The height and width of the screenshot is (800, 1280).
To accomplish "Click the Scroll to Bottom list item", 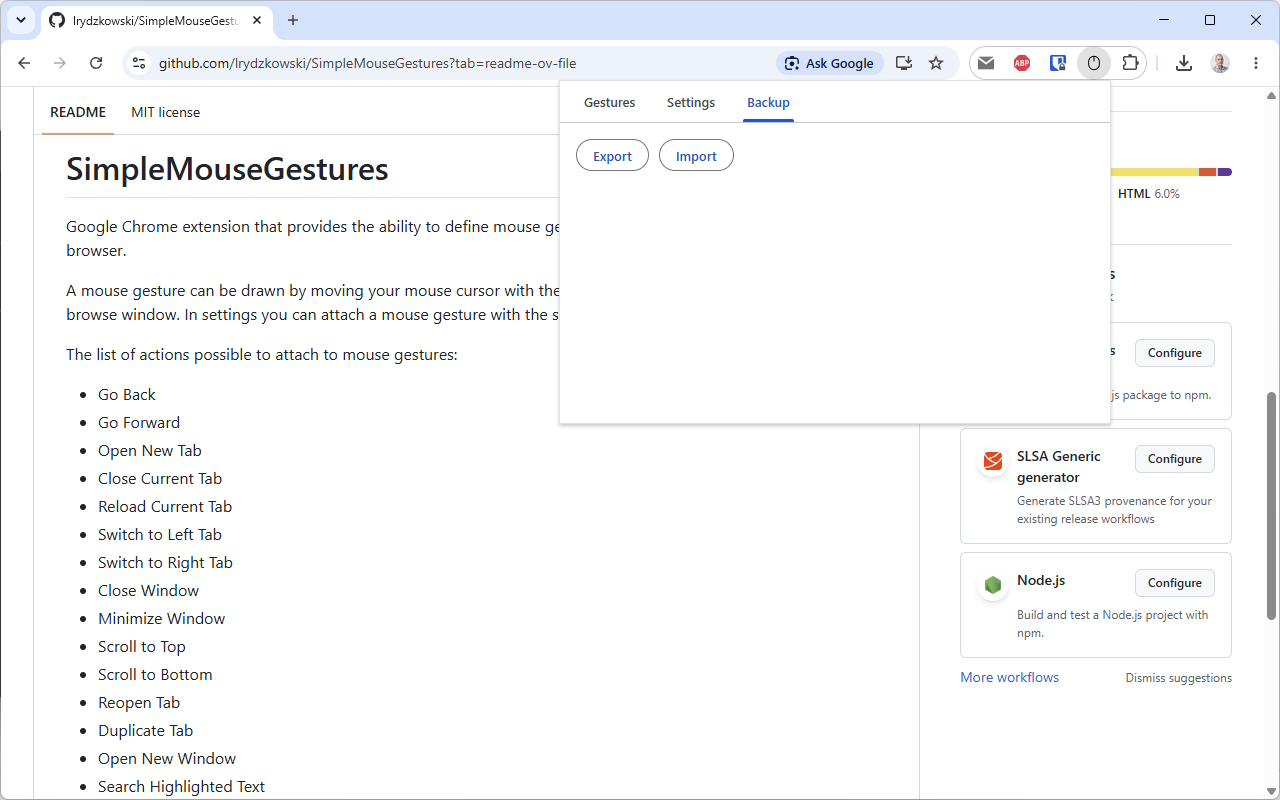I will pyautogui.click(x=155, y=674).
